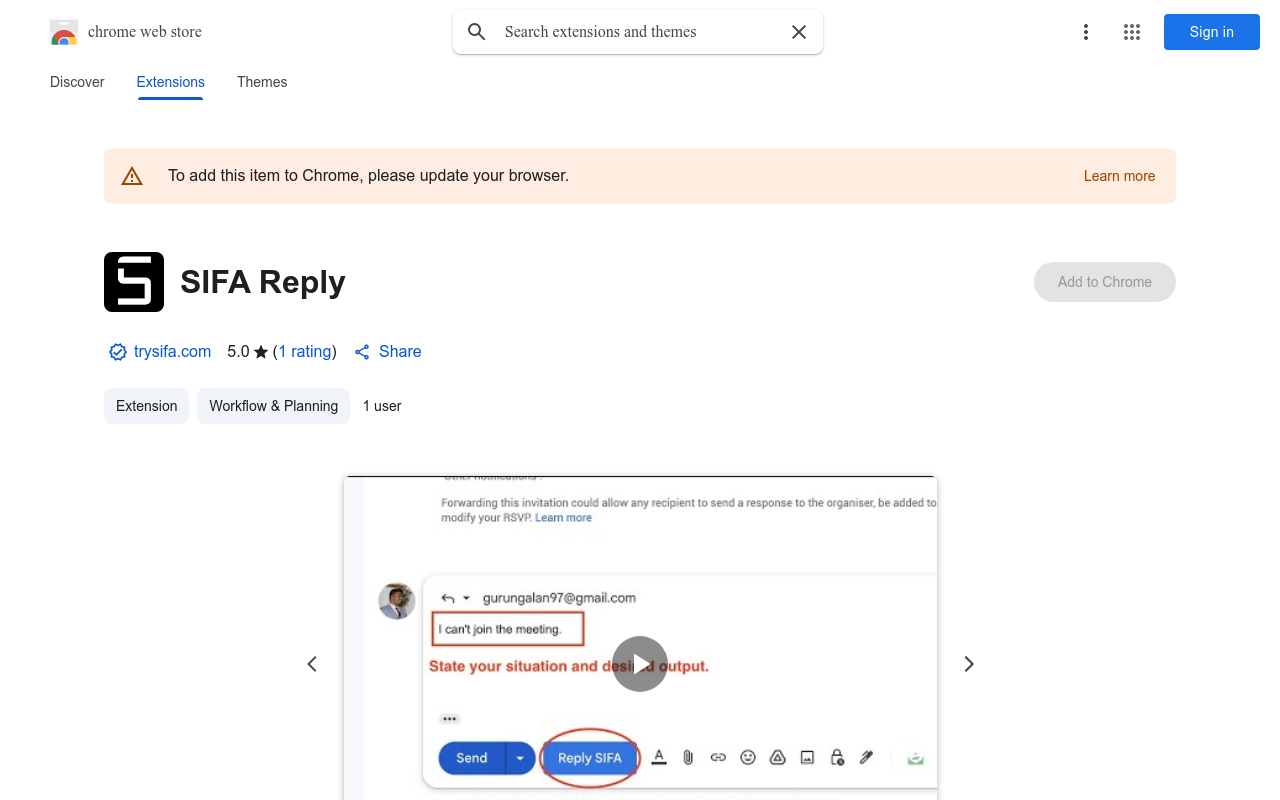Click the verified badge icon next to trysifa.com

[x=118, y=352]
